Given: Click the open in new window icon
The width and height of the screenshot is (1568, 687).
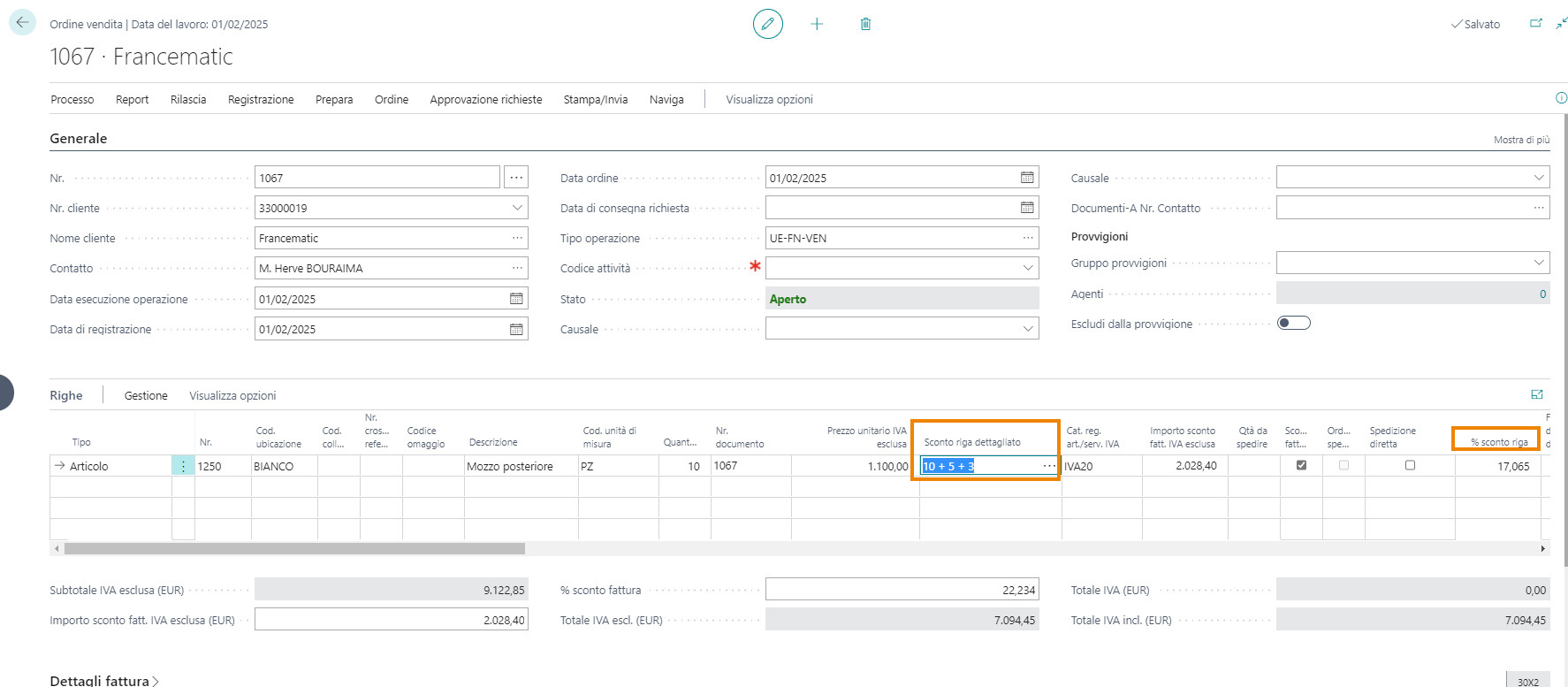Looking at the screenshot, I should click(1536, 24).
